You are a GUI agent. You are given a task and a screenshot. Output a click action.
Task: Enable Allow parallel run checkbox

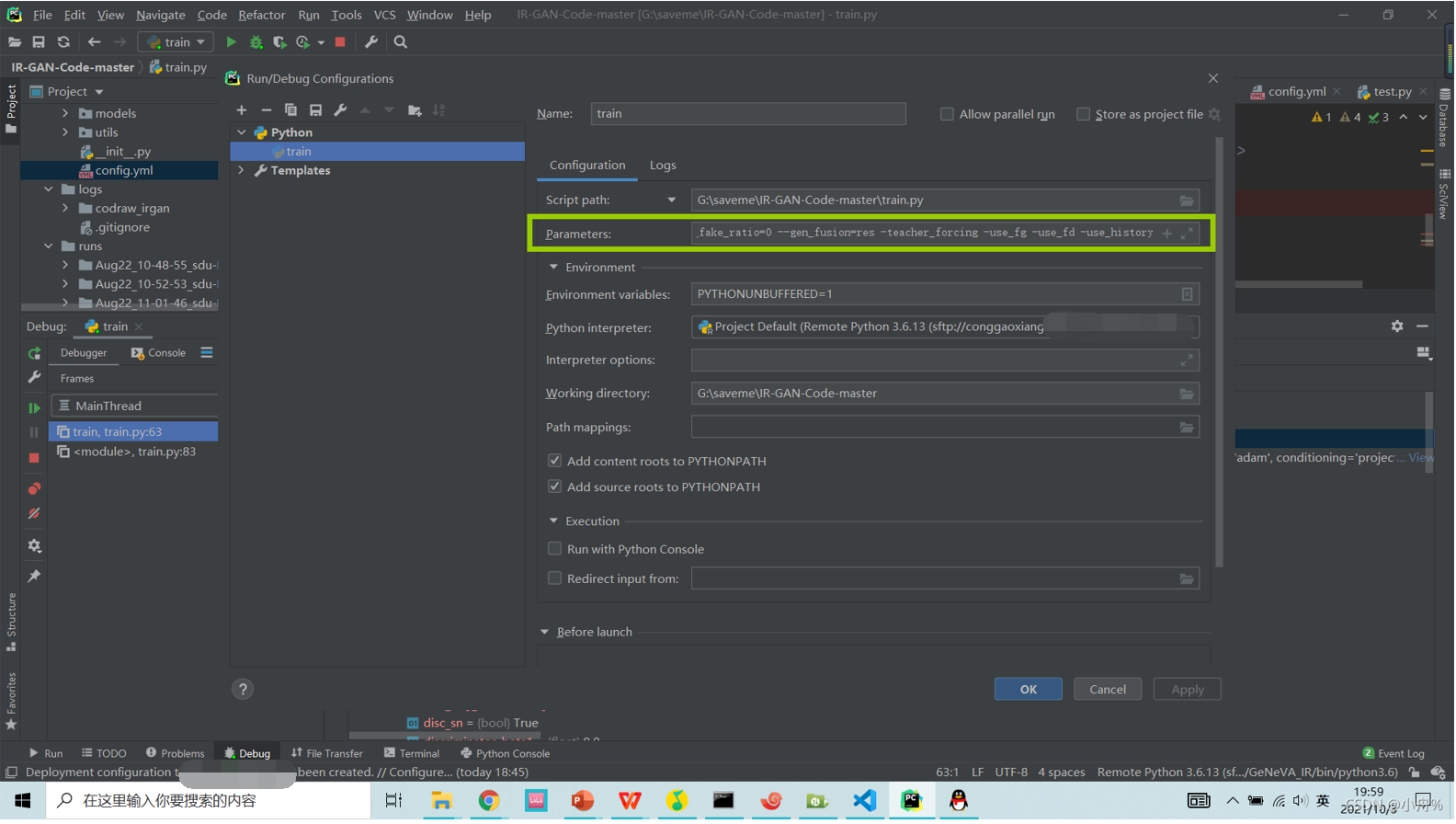tap(947, 114)
